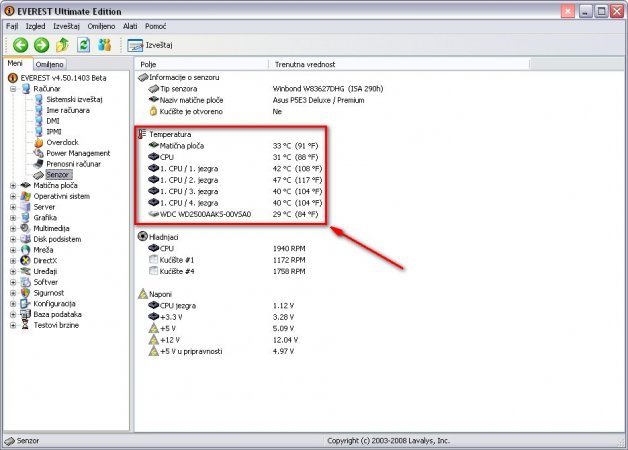Open the Alati menu
Viewport: 628px width, 450px height.
(x=130, y=26)
